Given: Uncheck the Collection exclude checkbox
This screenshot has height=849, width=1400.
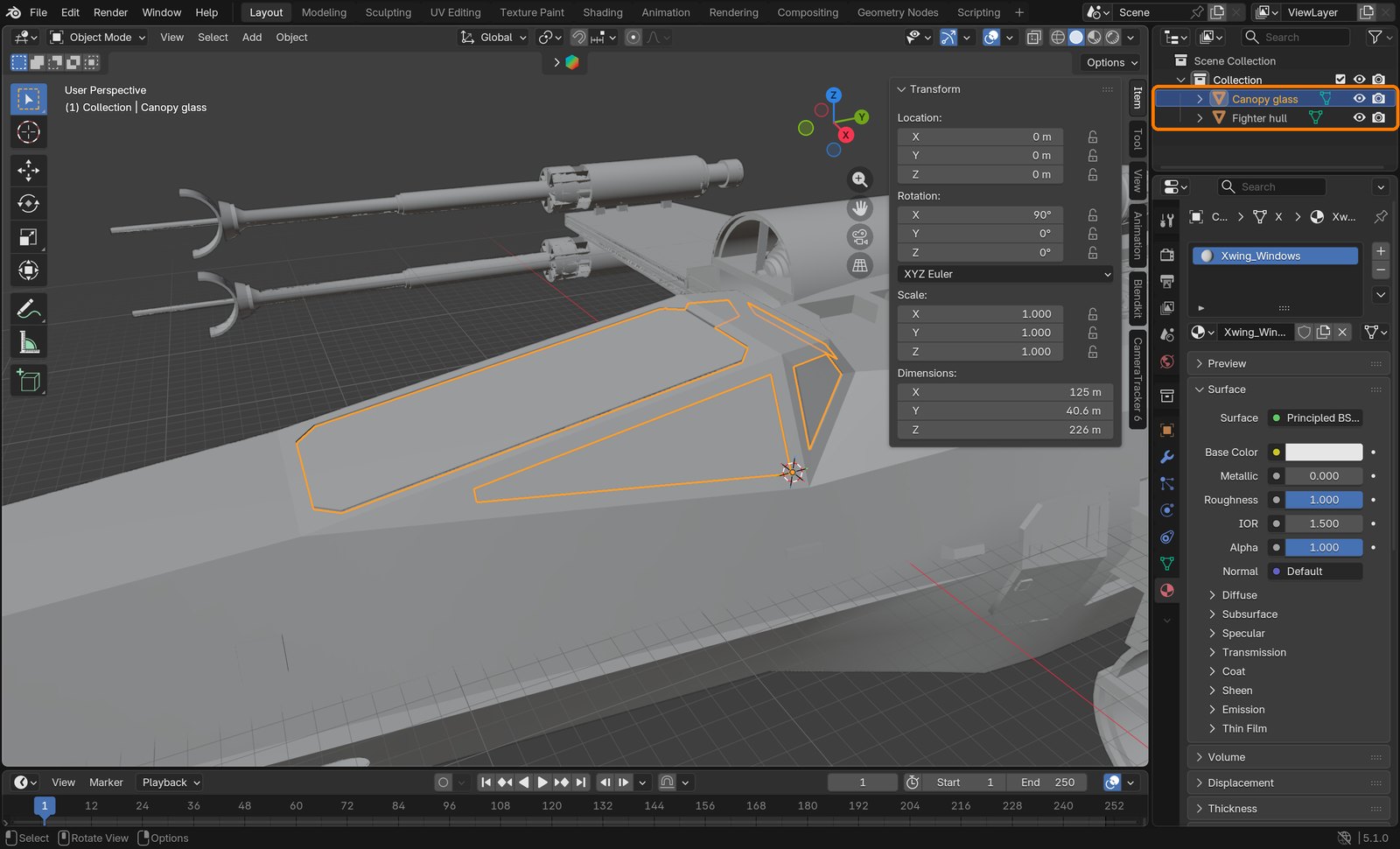Looking at the screenshot, I should pos(1340,80).
